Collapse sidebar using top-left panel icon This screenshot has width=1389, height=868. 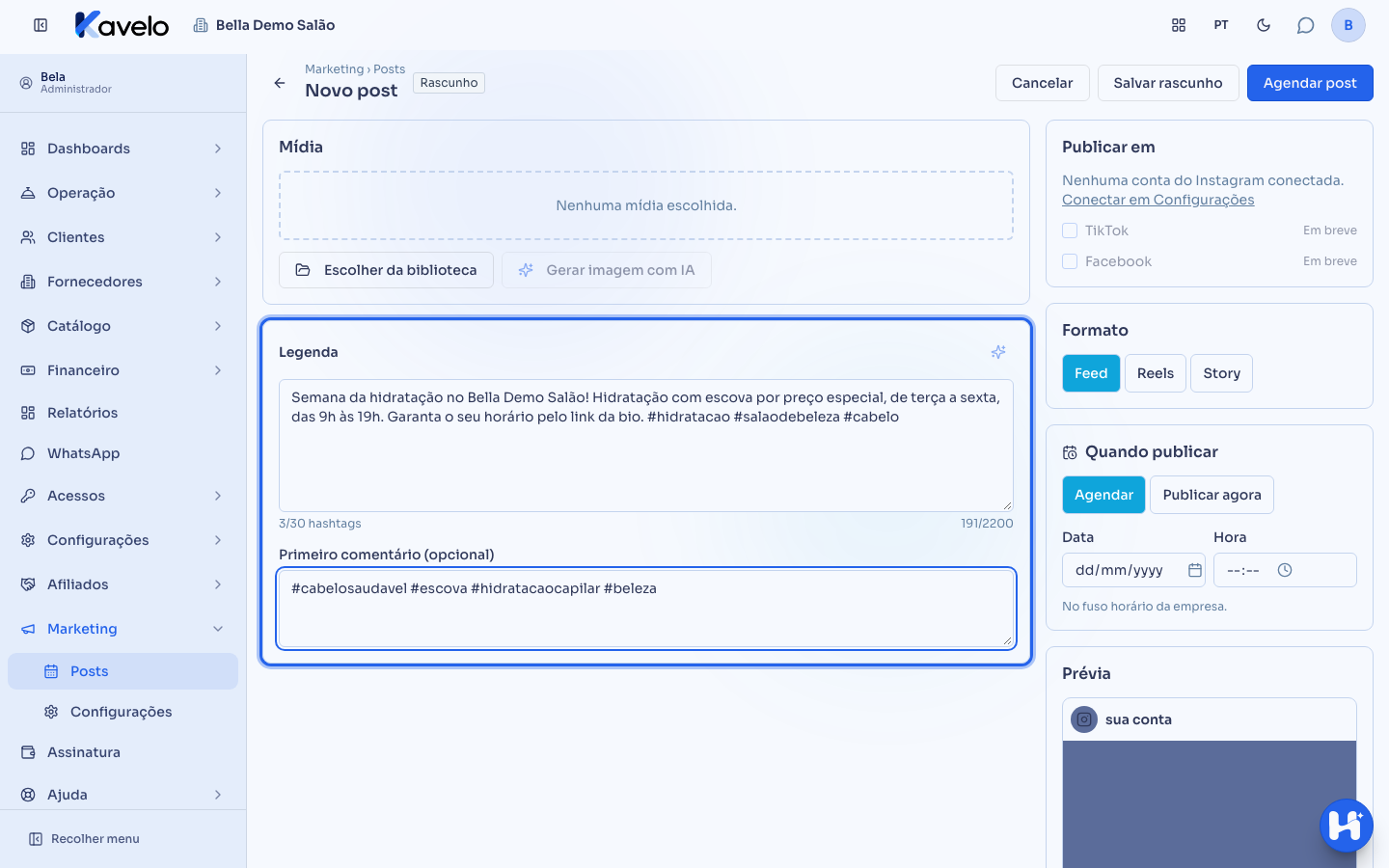point(41,25)
